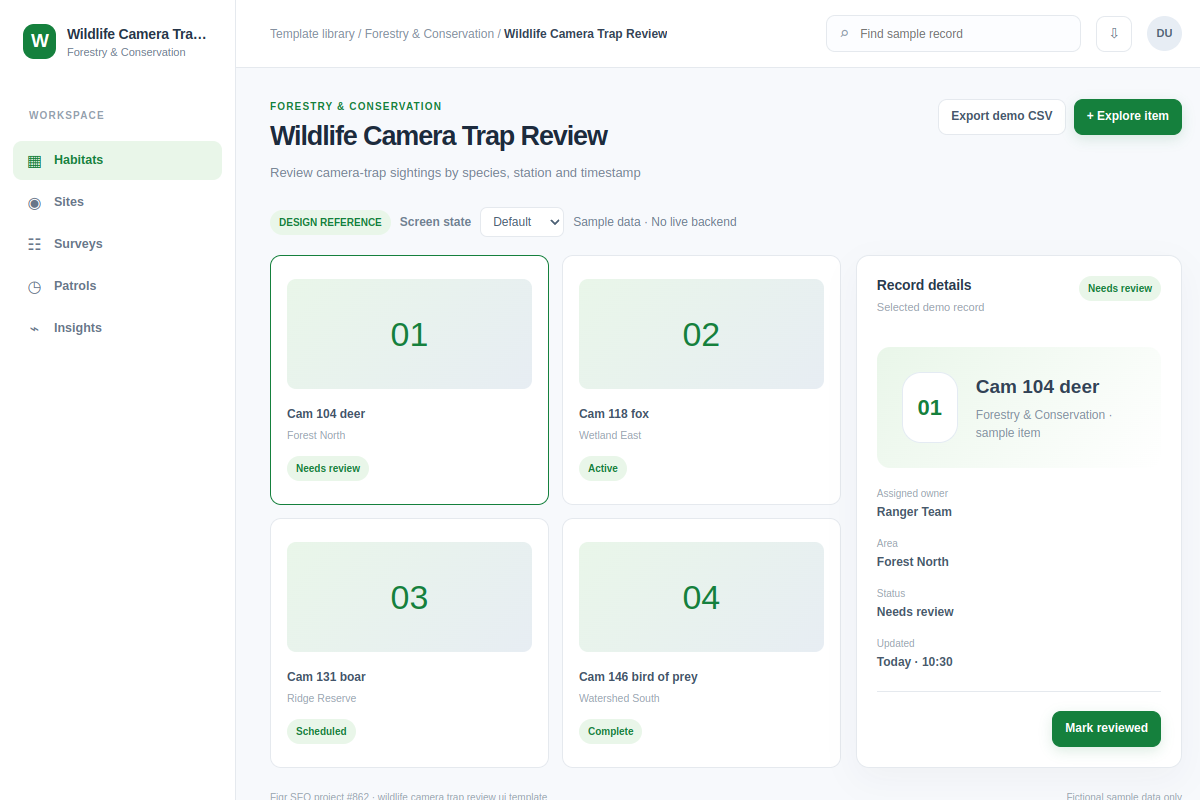1200x800 pixels.
Task: Follow the Forestry & Conservation breadcrumb link
Action: coord(429,34)
